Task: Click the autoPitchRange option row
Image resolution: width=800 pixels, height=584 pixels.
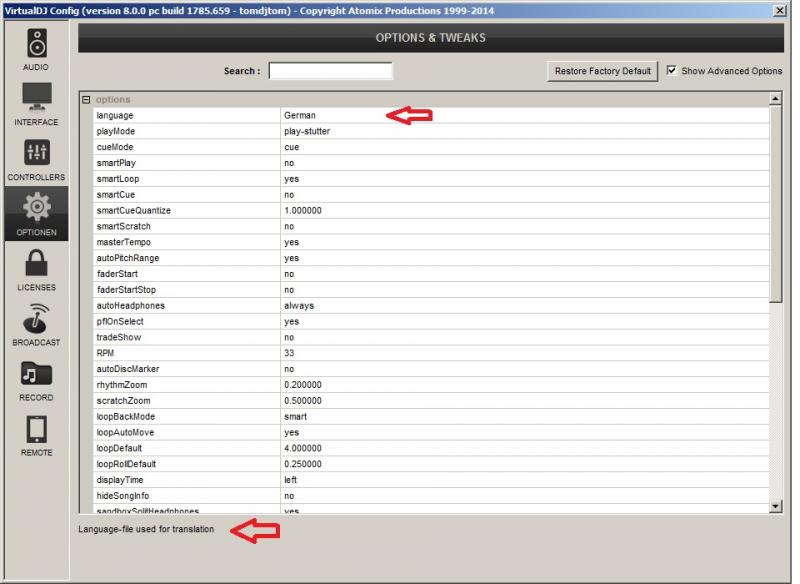Action: pos(431,258)
